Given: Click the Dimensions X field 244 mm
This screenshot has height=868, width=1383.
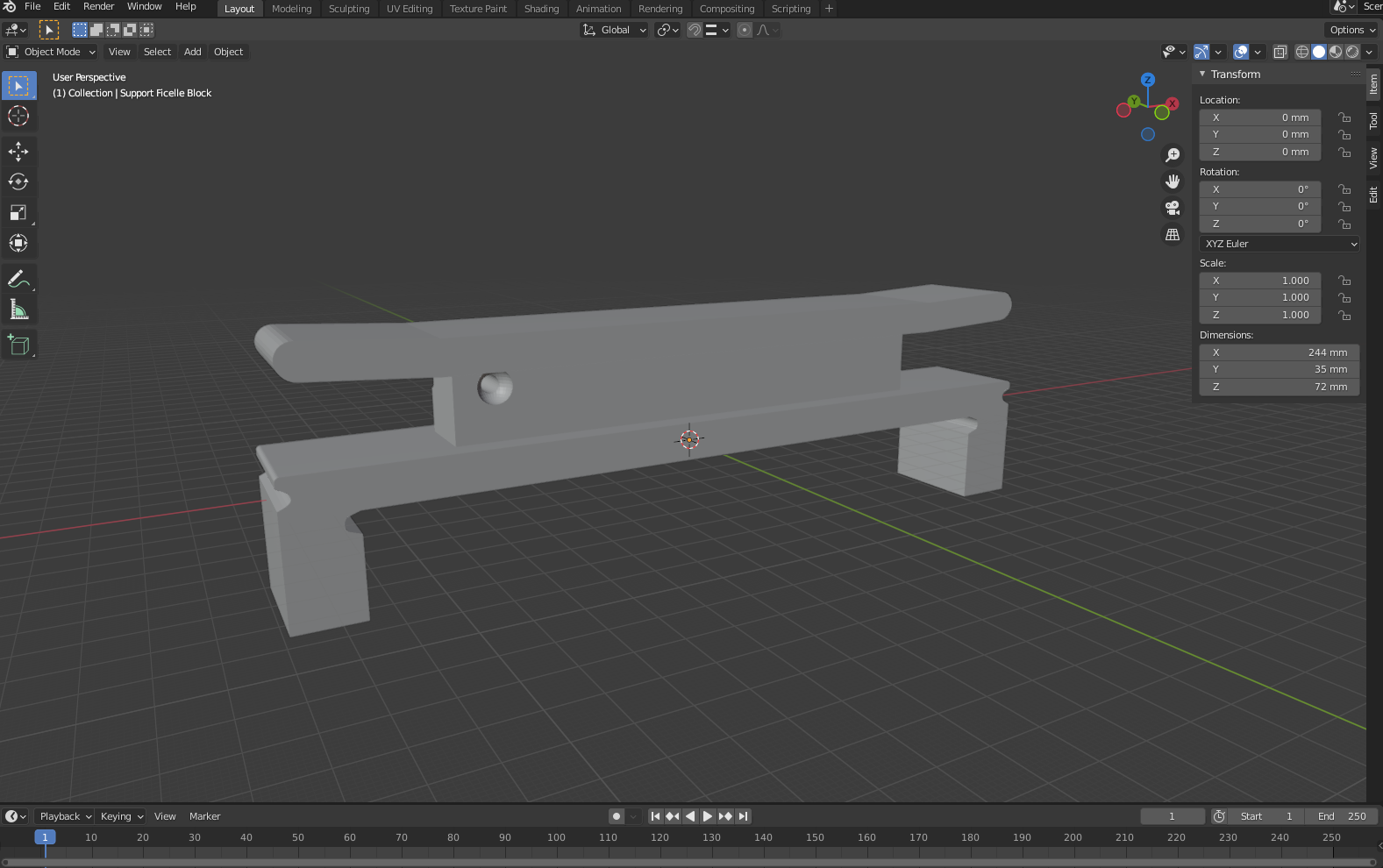Looking at the screenshot, I should pos(1279,352).
